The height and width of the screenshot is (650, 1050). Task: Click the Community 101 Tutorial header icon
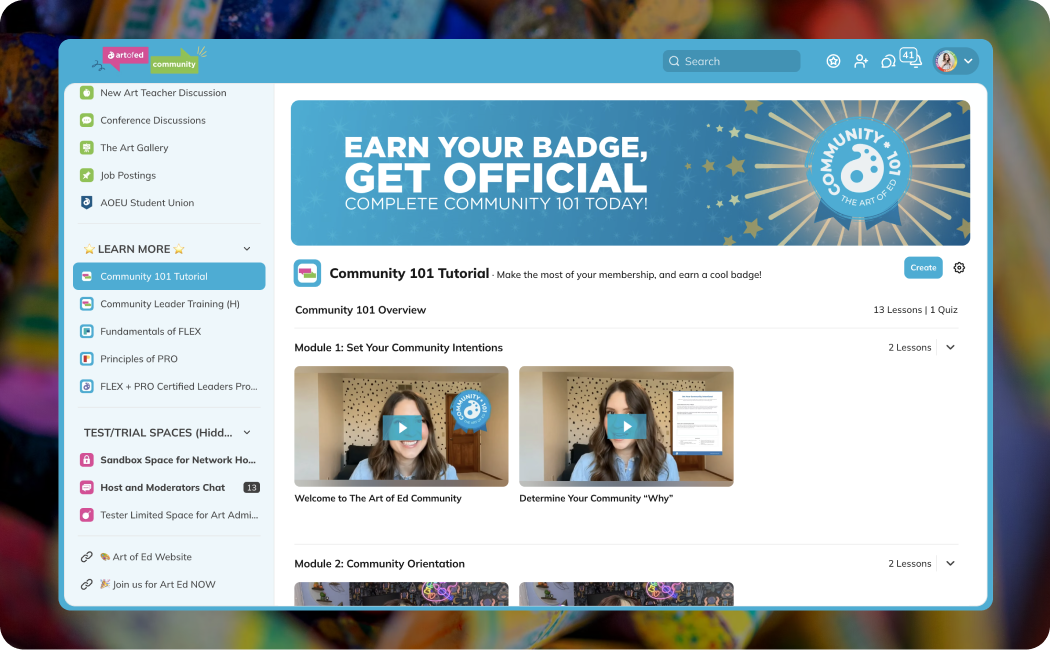307,273
